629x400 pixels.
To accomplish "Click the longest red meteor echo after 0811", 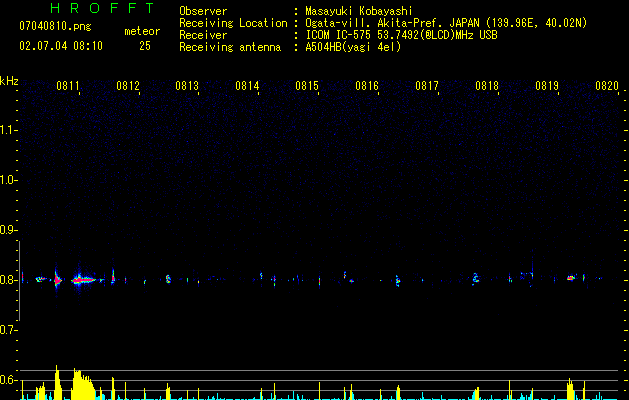I will (84, 280).
